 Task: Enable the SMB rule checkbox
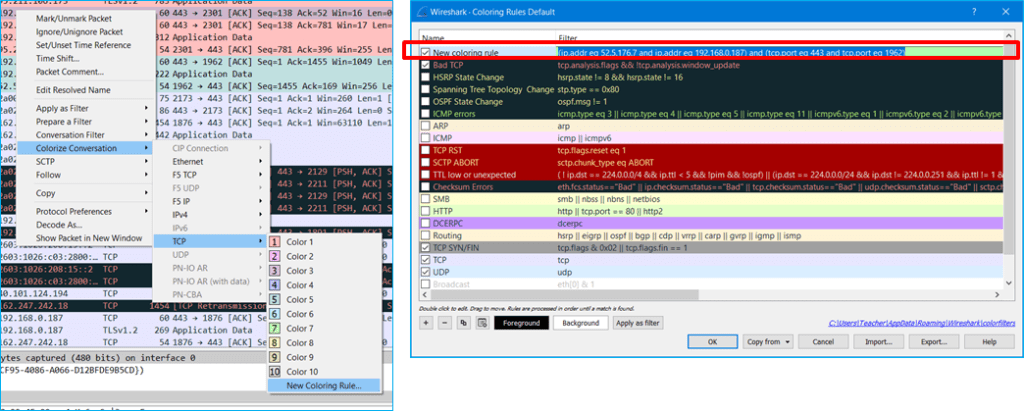click(426, 199)
